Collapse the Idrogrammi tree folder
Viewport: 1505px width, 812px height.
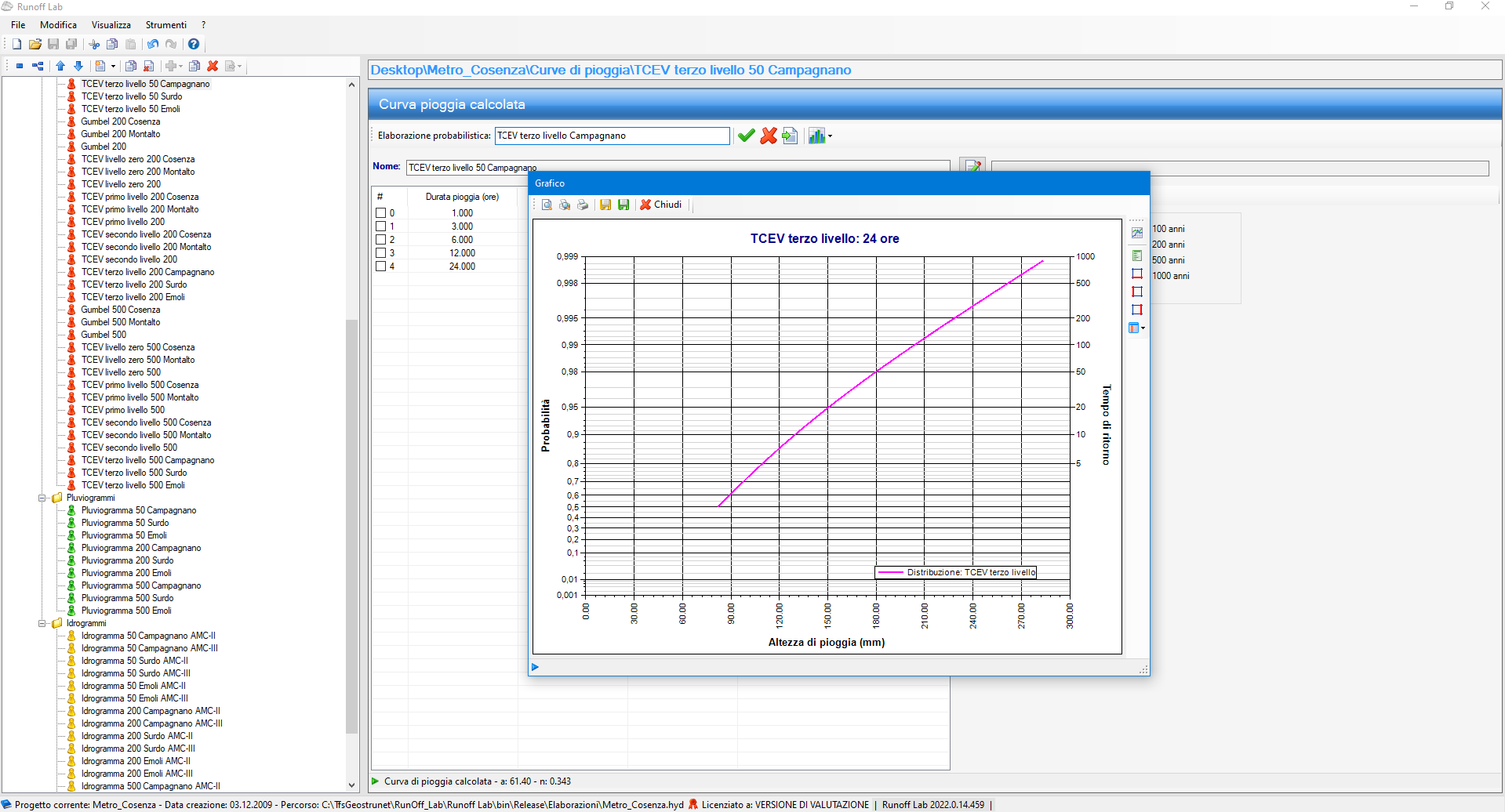43,623
